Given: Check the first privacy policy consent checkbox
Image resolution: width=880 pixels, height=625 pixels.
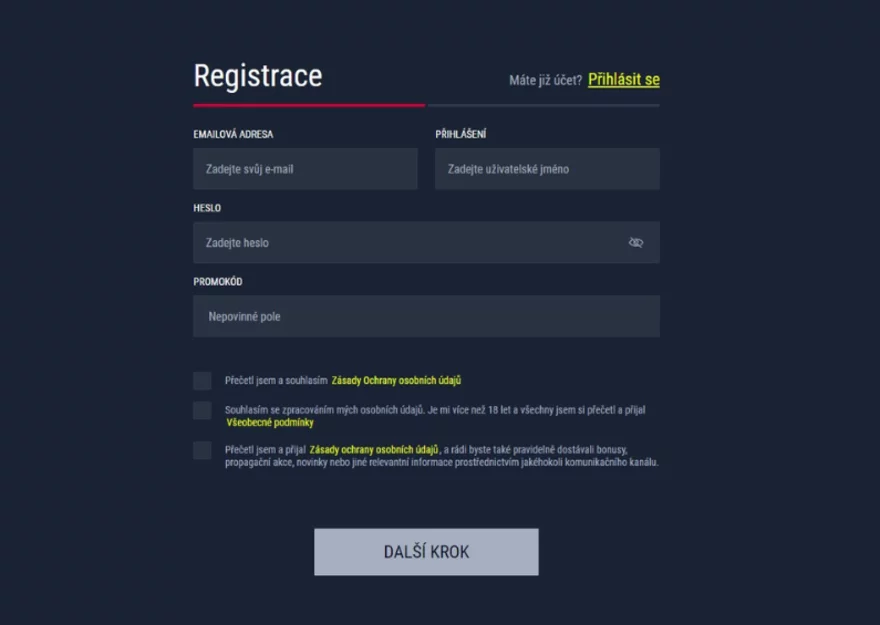Looking at the screenshot, I should pyautogui.click(x=203, y=381).
